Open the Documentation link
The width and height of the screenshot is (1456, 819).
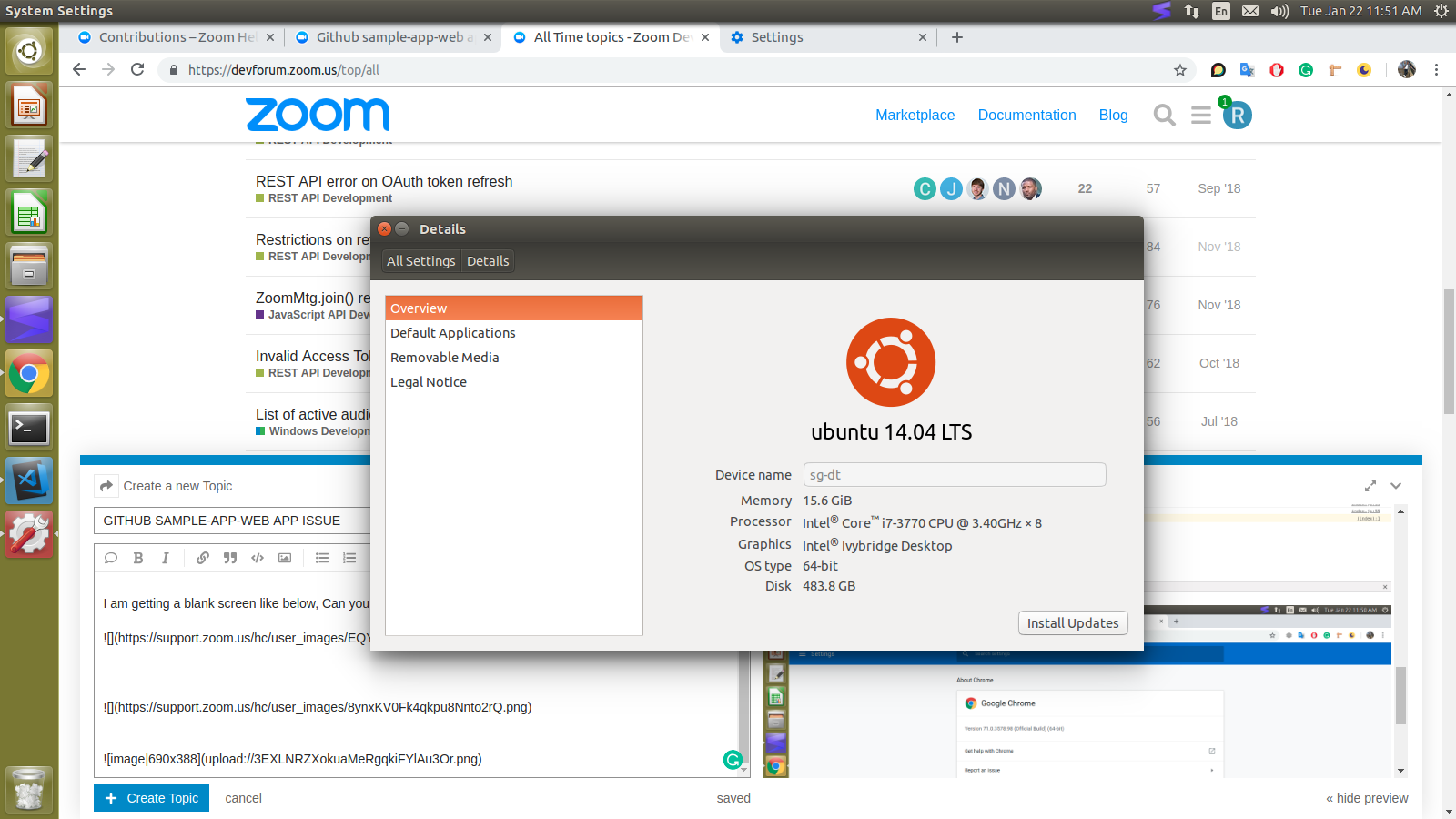(x=1027, y=116)
